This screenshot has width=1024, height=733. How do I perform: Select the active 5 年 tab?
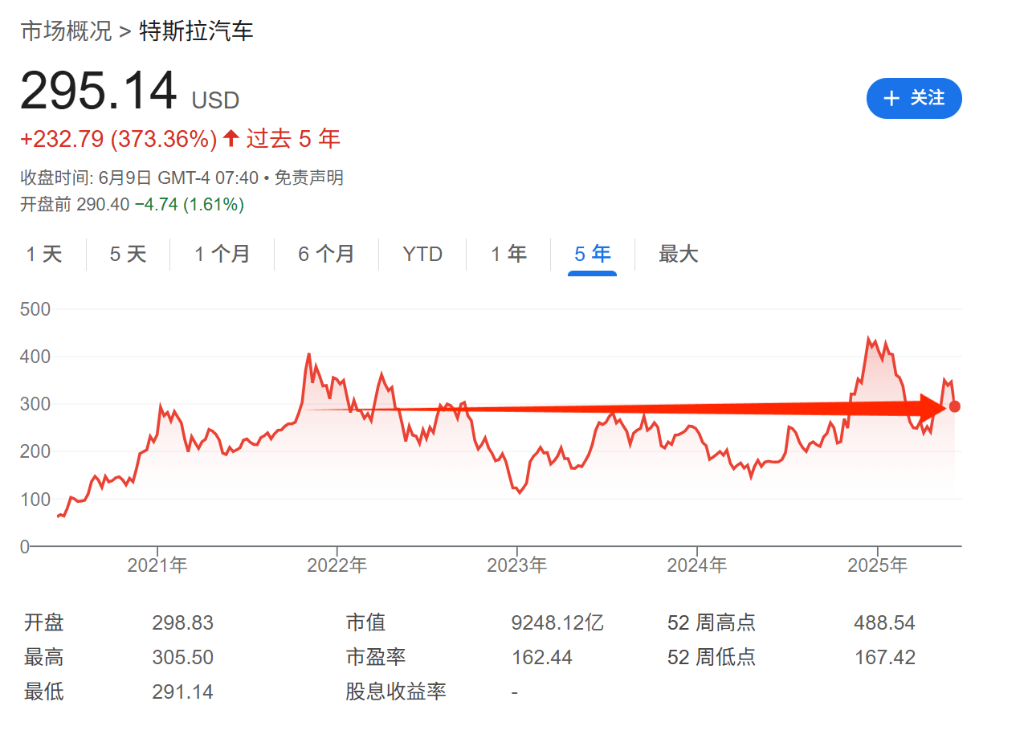click(x=592, y=254)
